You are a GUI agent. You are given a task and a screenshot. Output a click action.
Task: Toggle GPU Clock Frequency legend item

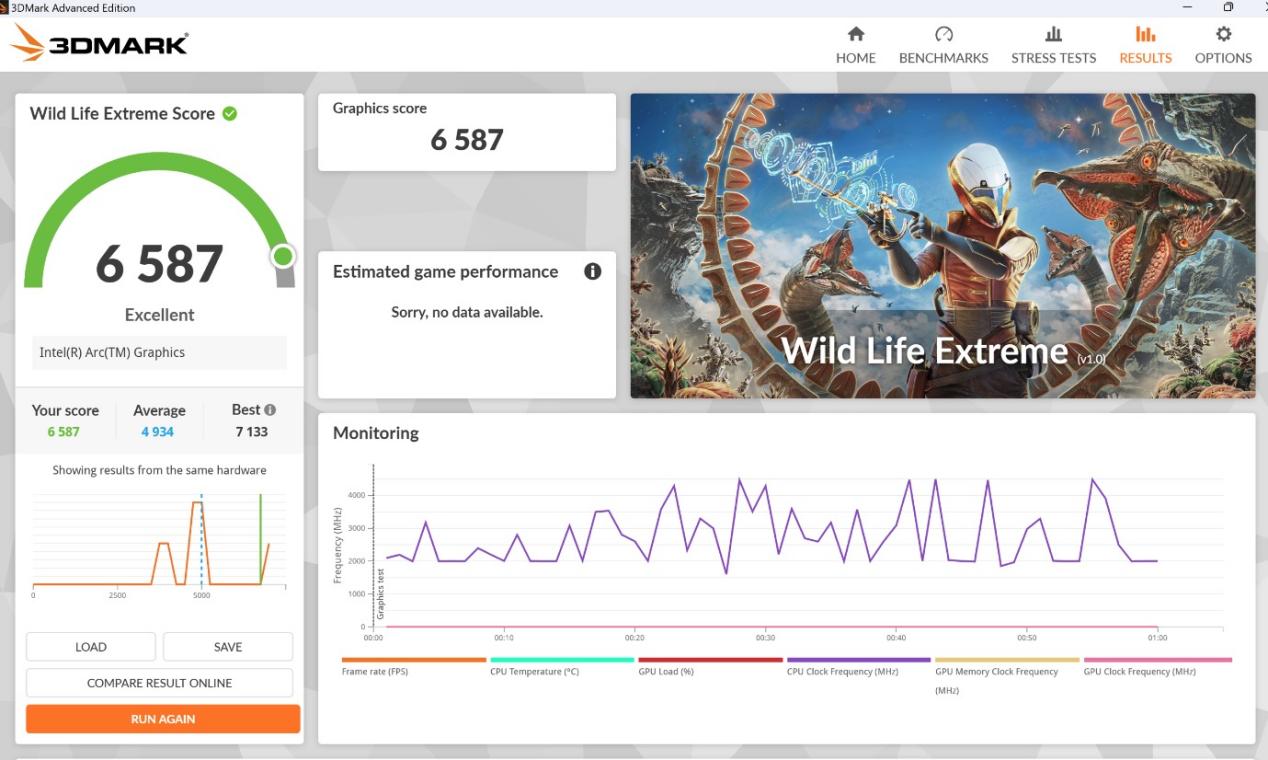tap(1157, 666)
